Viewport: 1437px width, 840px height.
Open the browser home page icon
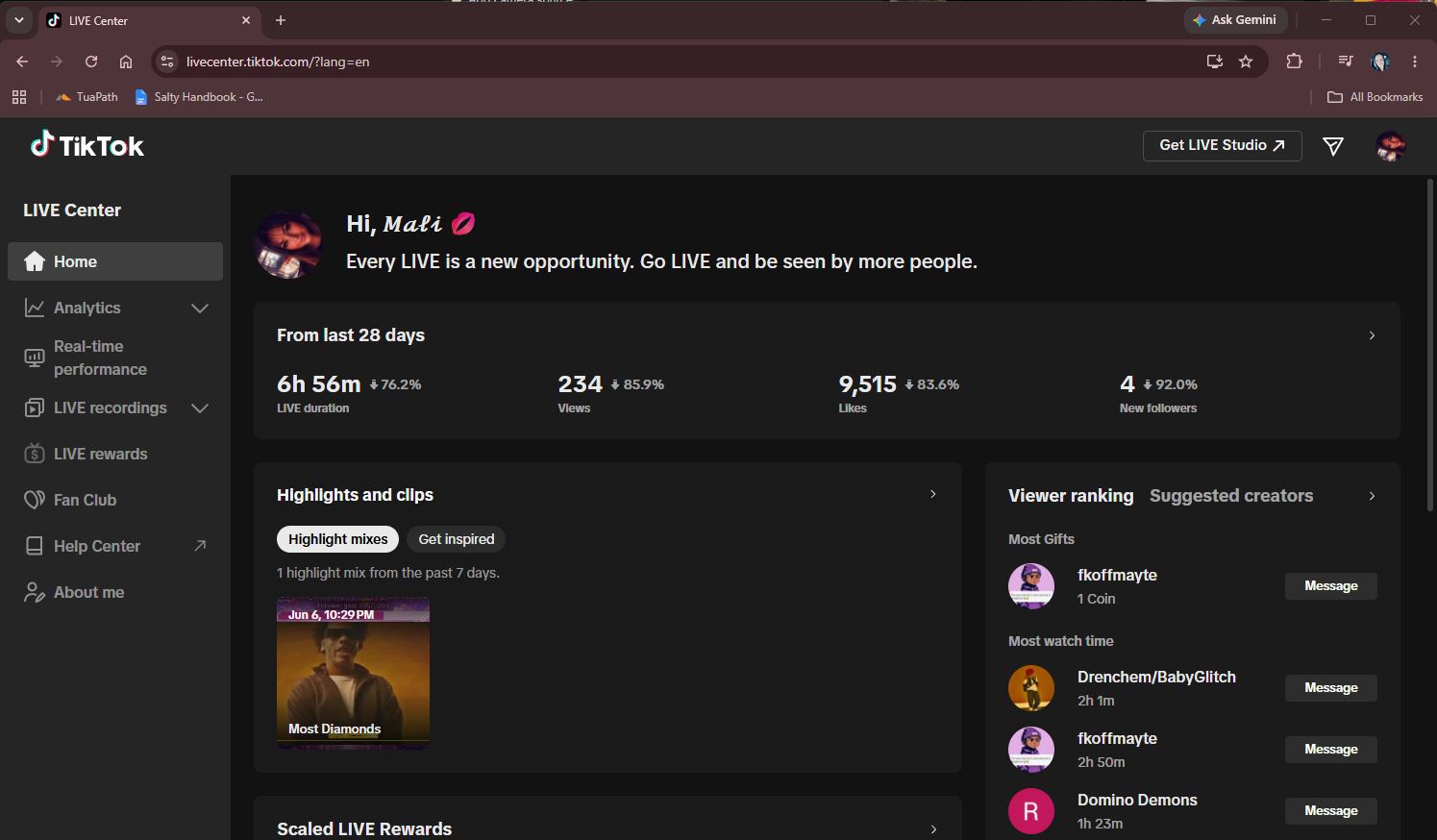pos(126,62)
